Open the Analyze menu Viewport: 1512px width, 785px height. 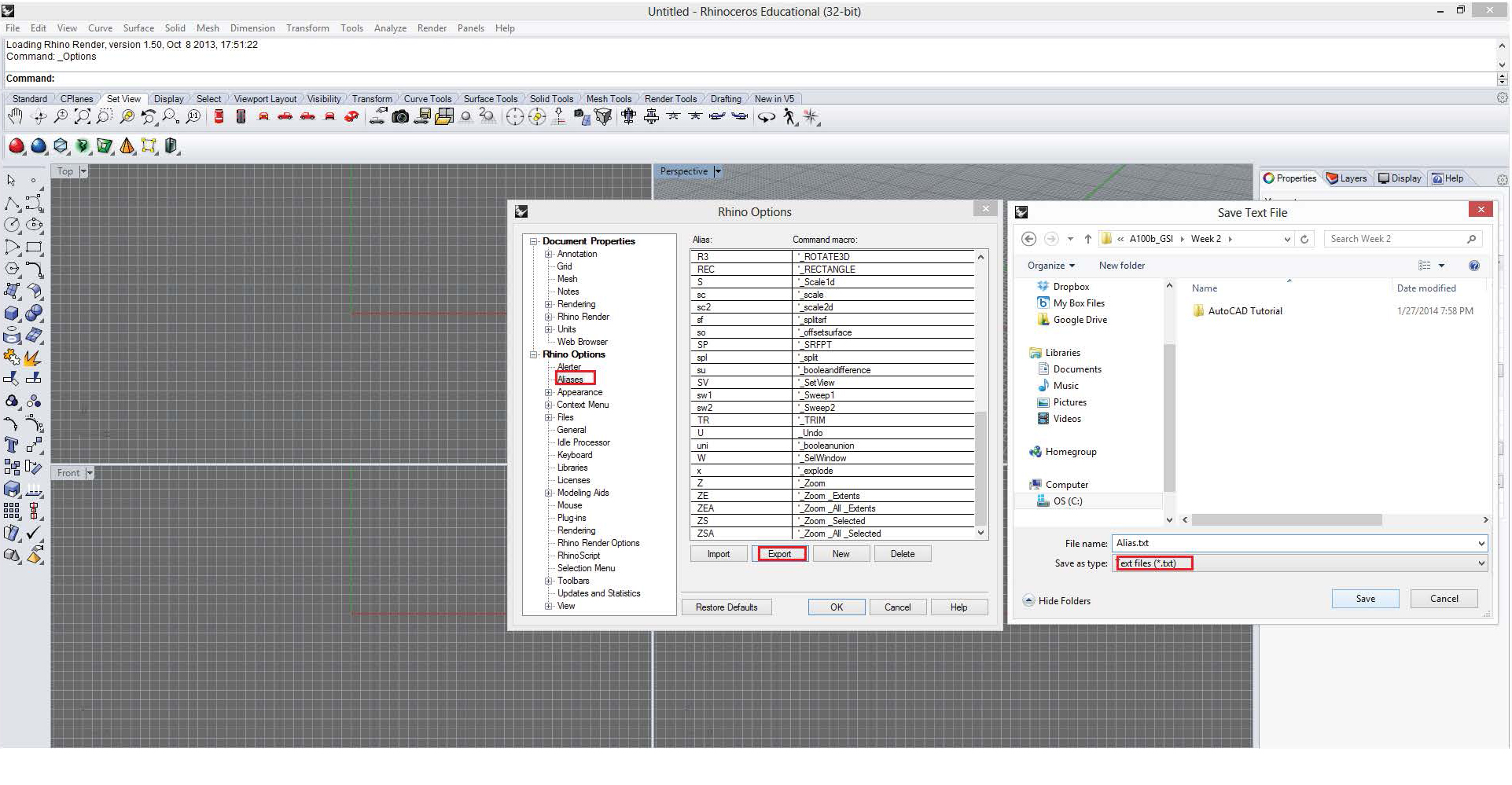coord(390,28)
